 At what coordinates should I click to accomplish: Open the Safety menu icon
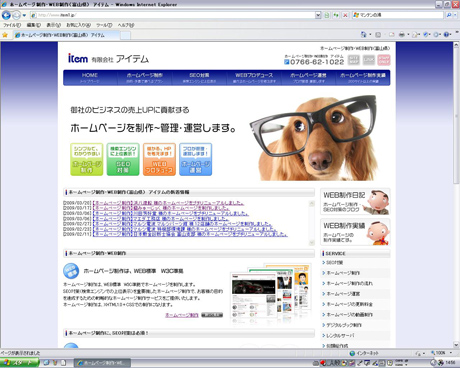tap(426, 34)
